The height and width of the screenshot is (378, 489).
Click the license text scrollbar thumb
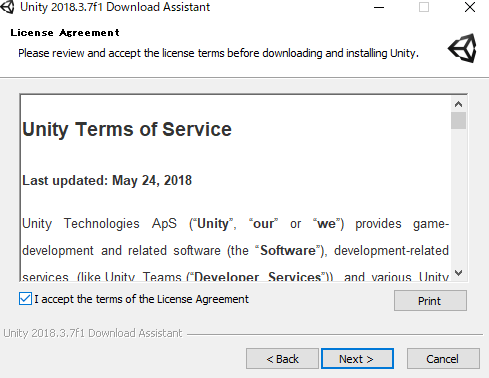click(458, 121)
